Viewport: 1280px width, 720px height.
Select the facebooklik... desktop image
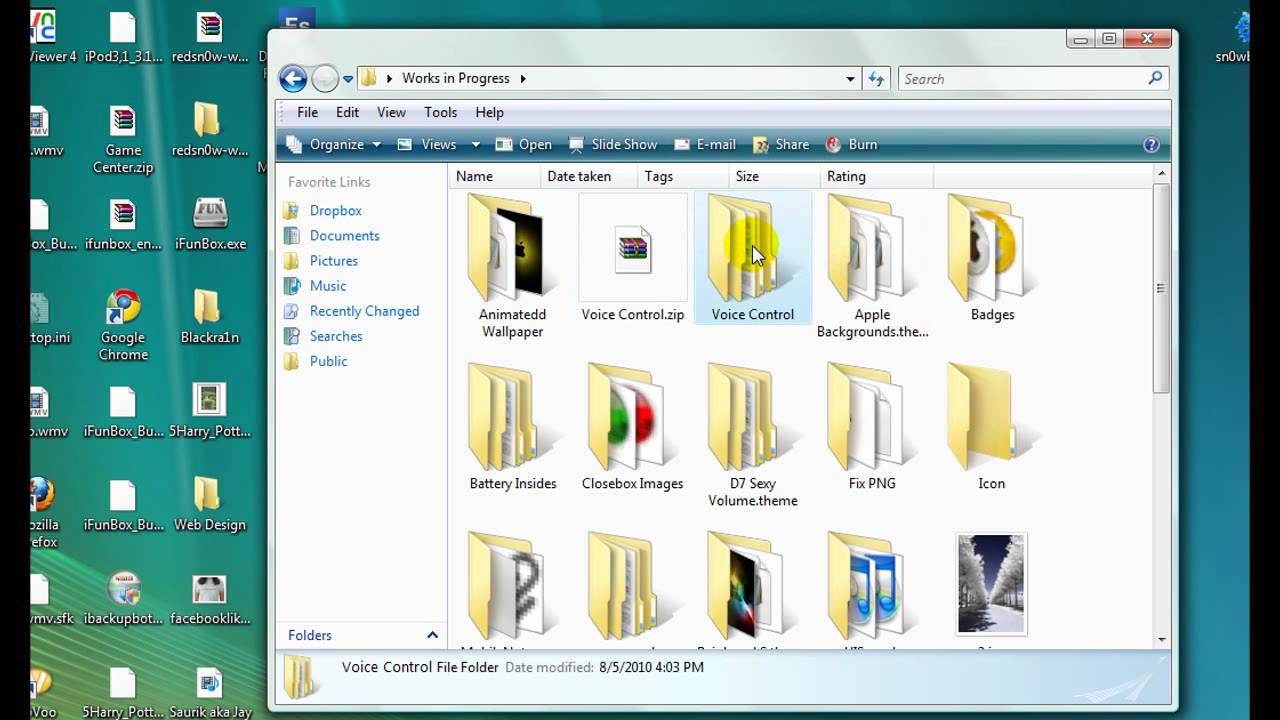(210, 599)
